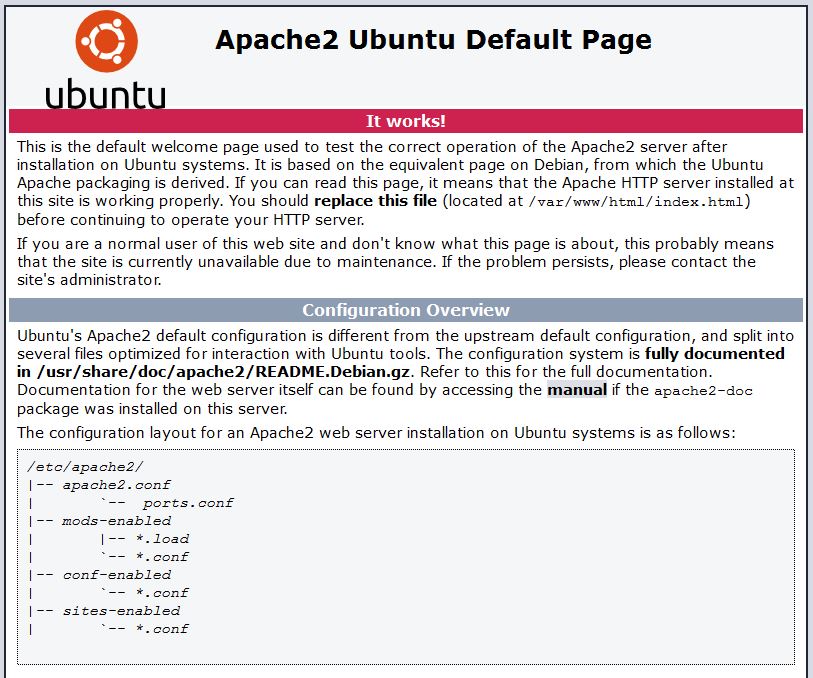Click the 'ports.conf' tree entry
The width and height of the screenshot is (813, 678).
pos(188,503)
